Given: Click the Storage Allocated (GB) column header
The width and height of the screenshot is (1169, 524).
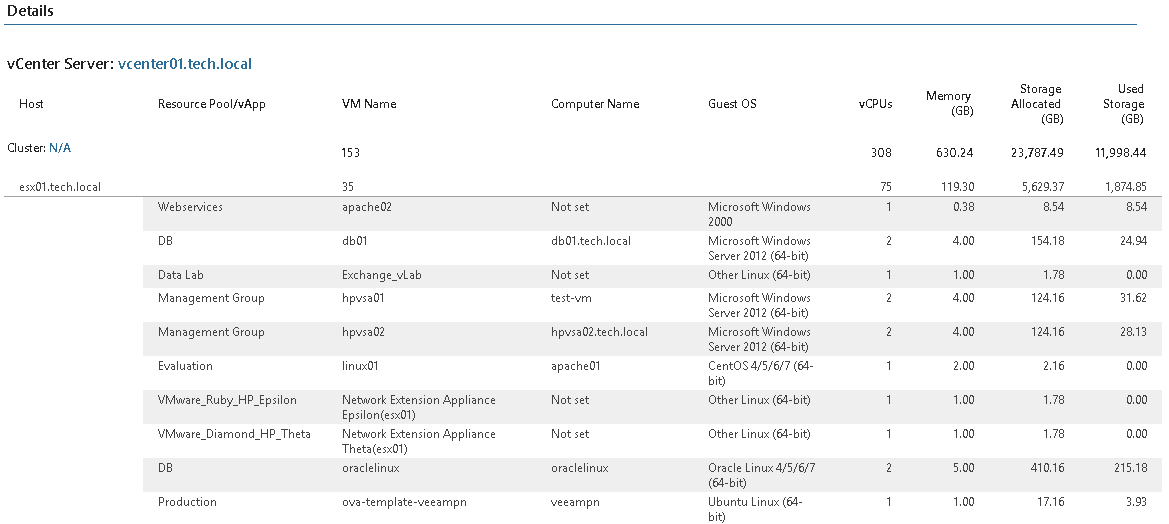Looking at the screenshot, I should pos(1035,104).
